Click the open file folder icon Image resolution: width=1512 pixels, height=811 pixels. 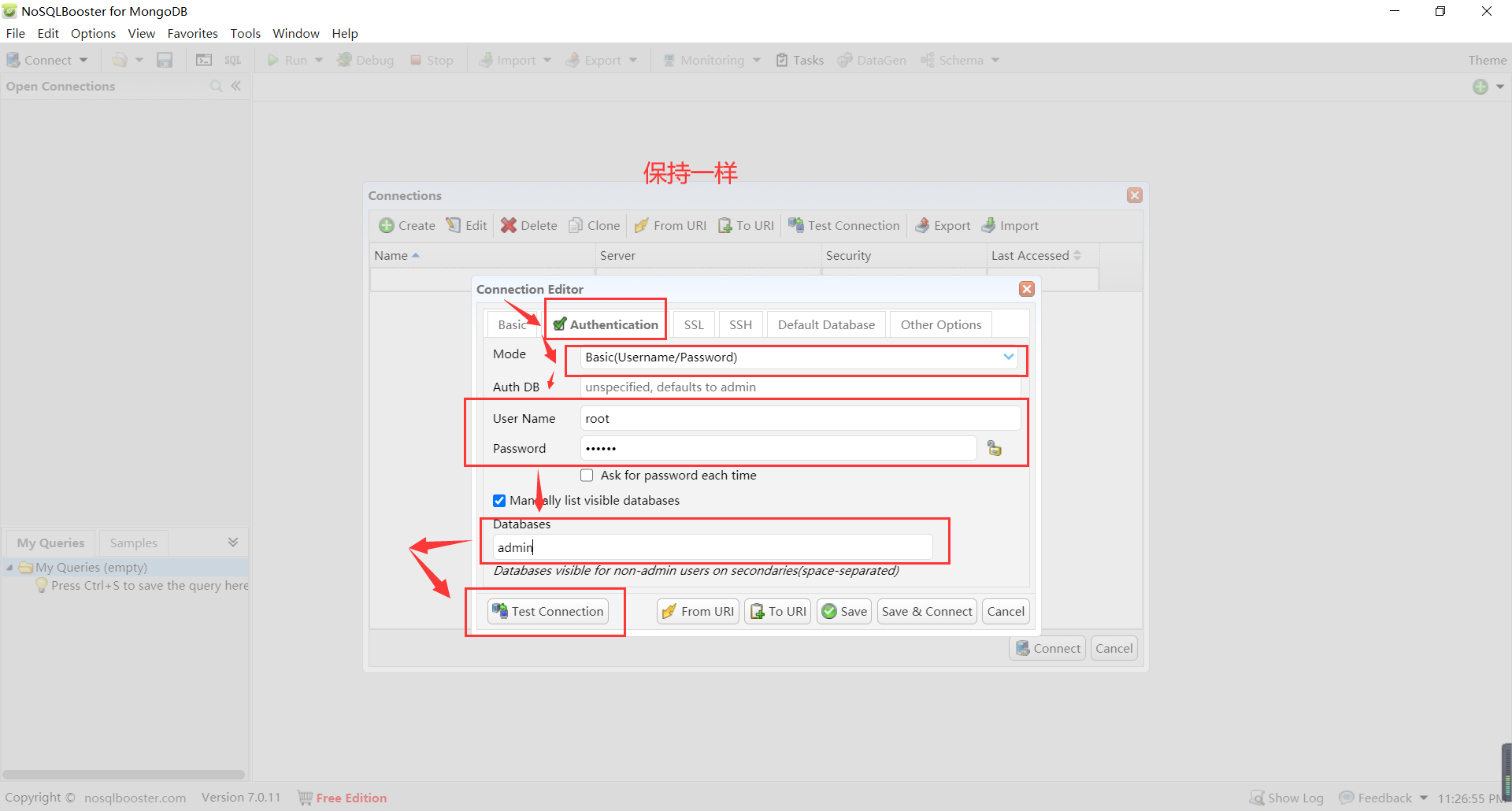point(119,60)
